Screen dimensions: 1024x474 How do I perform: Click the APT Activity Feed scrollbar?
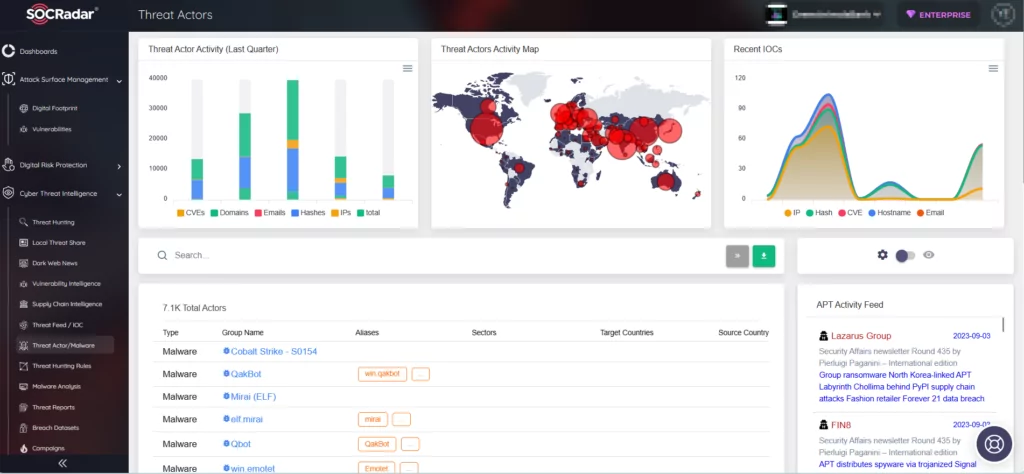click(x=1003, y=324)
